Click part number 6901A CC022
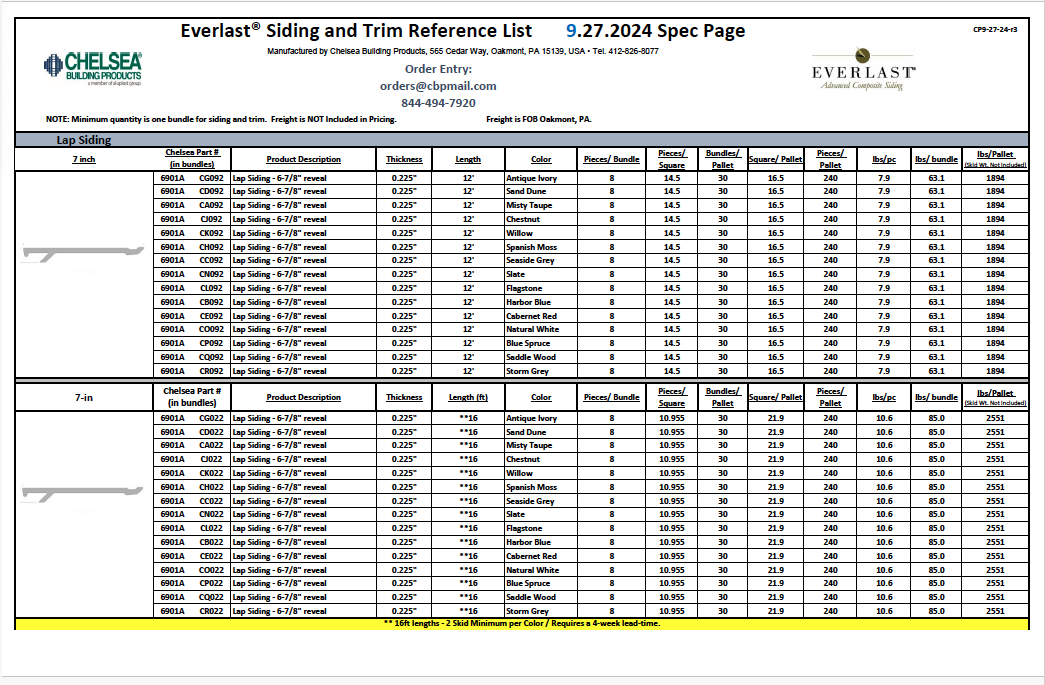Image resolution: width=1045 pixels, height=685 pixels. 192,501
